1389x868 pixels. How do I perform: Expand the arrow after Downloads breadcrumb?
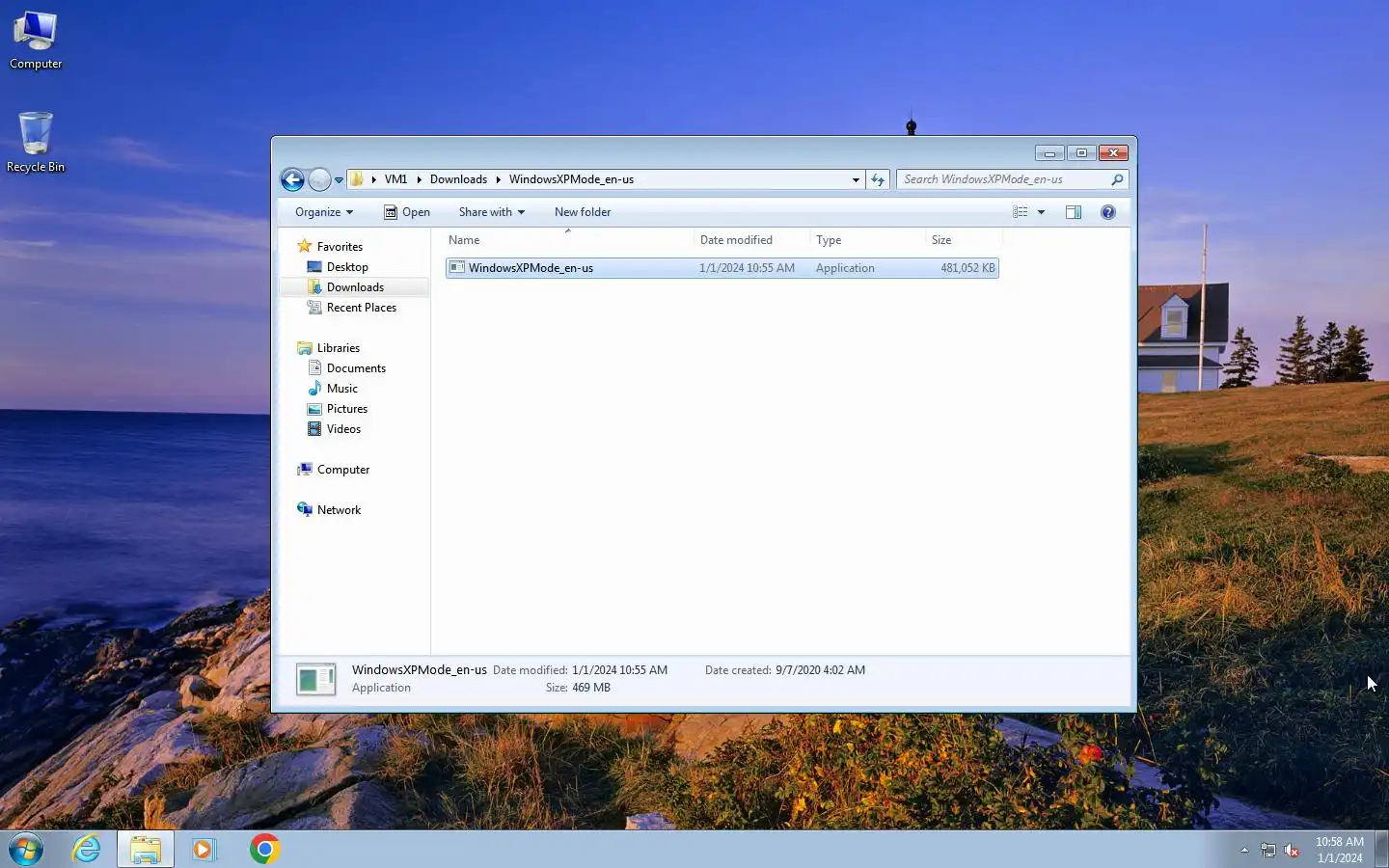[498, 179]
